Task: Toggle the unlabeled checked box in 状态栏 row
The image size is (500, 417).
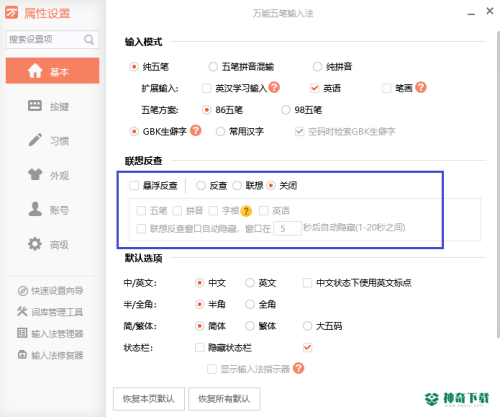Action: click(x=307, y=348)
